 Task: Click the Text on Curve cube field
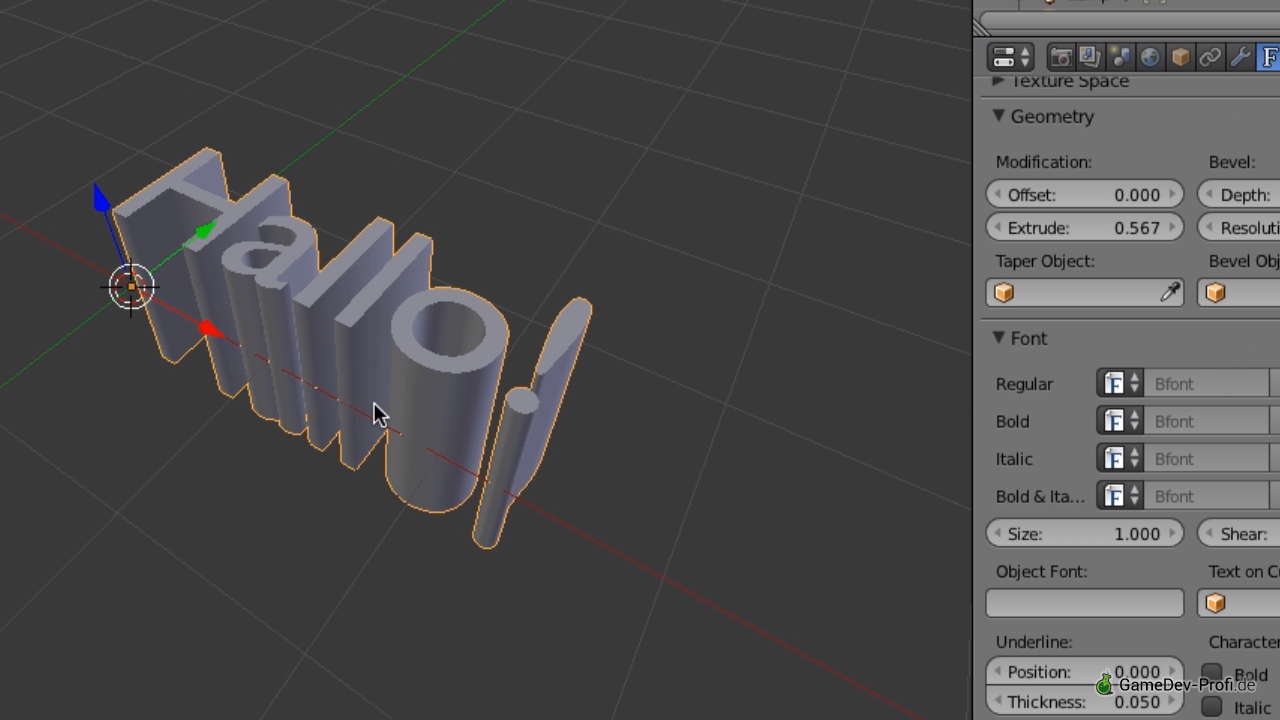click(1240, 603)
